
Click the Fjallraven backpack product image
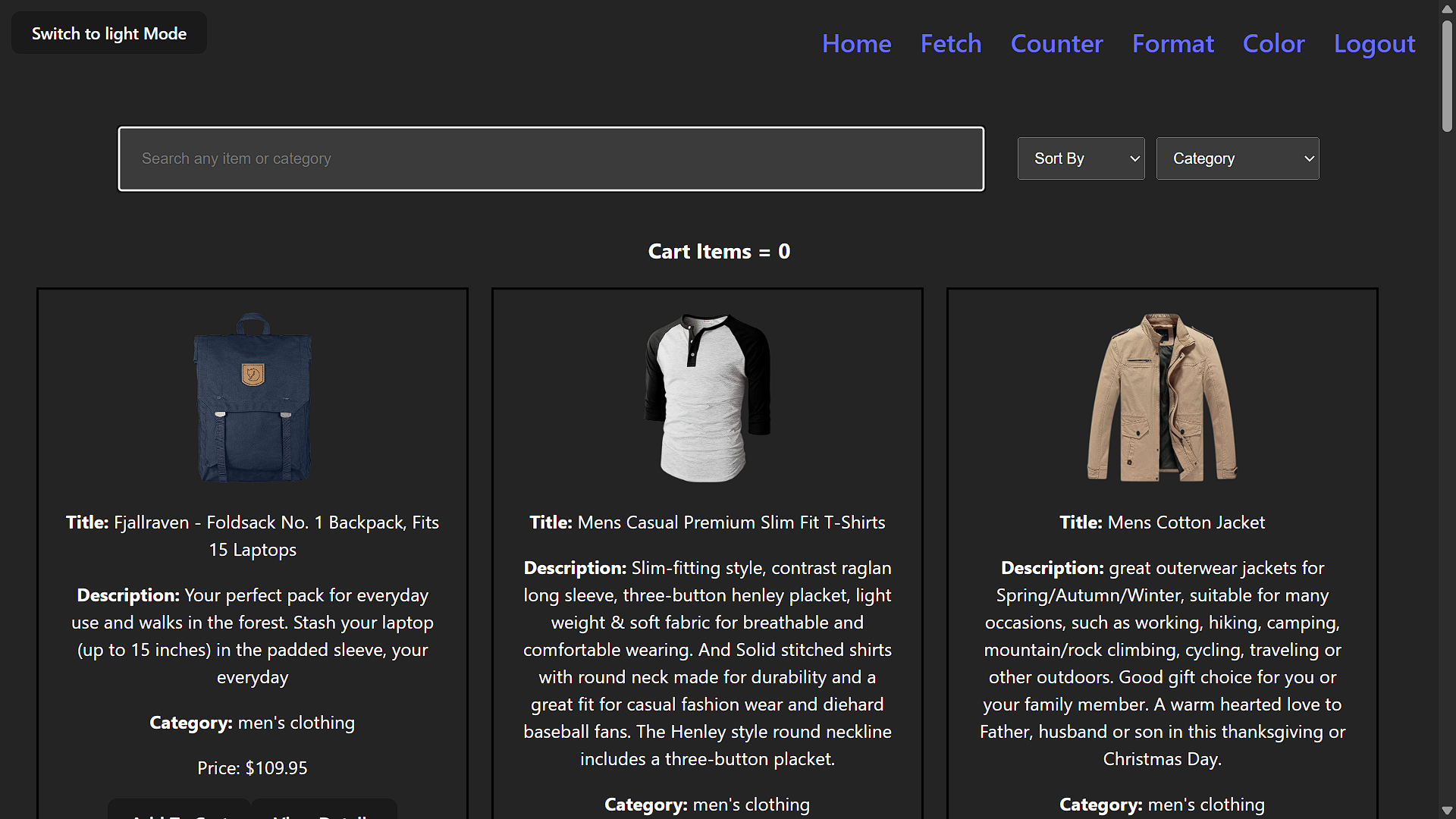[x=253, y=397]
